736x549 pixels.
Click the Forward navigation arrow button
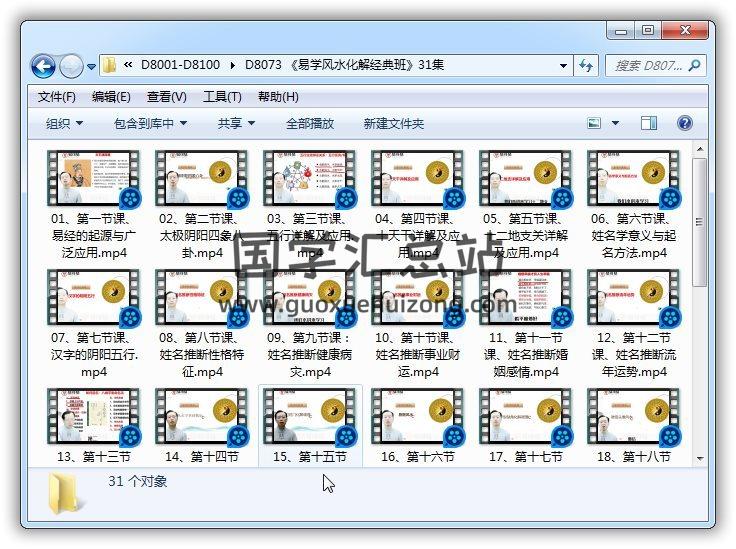(71, 67)
